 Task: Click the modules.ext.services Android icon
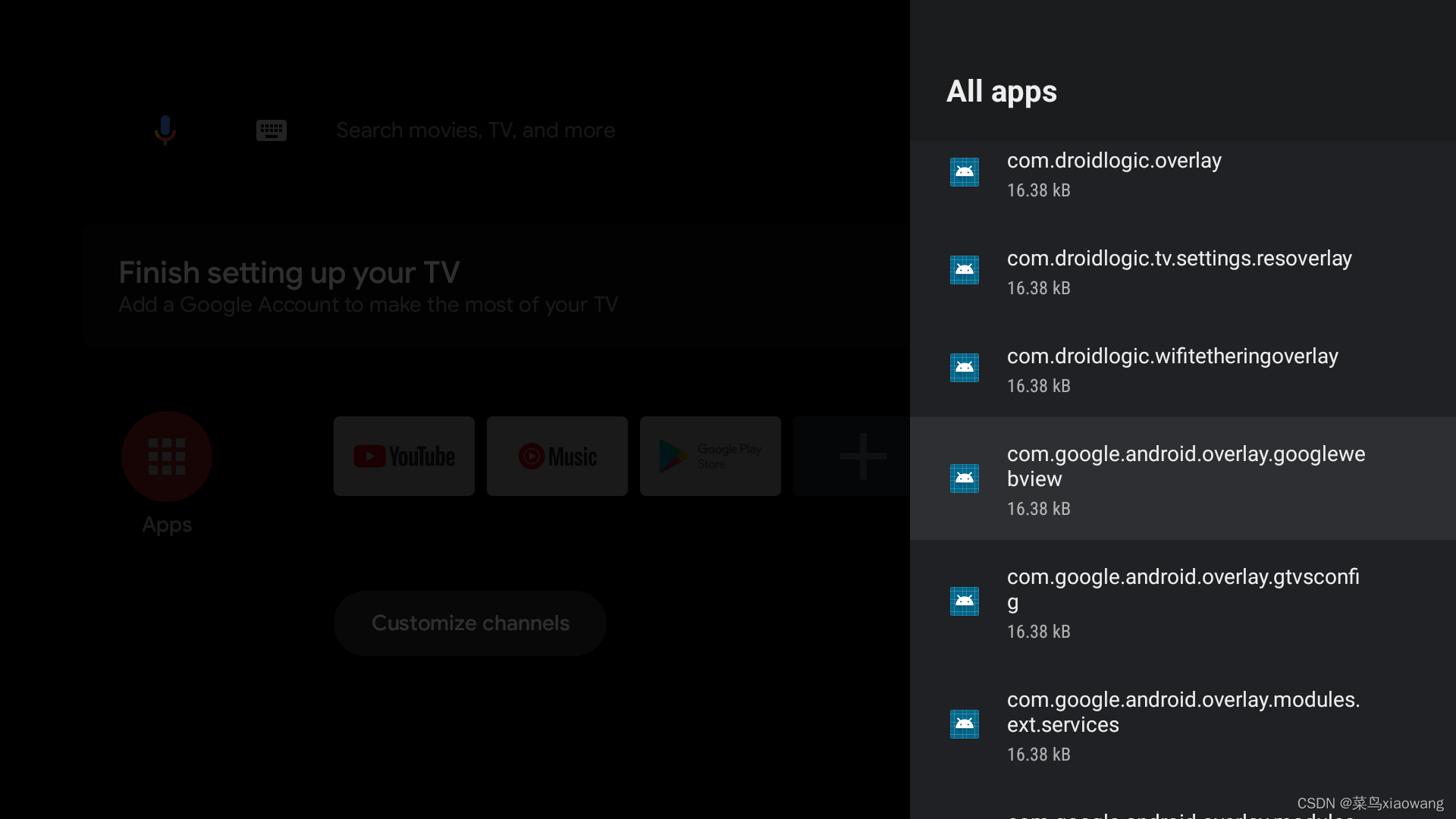pyautogui.click(x=964, y=724)
